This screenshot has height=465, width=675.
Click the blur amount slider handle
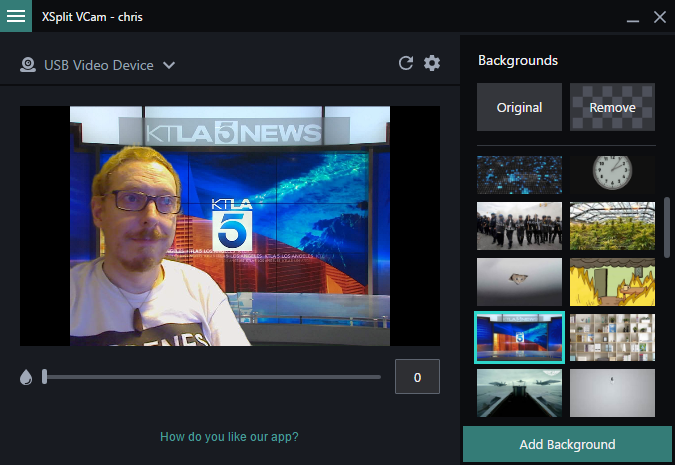(x=44, y=377)
